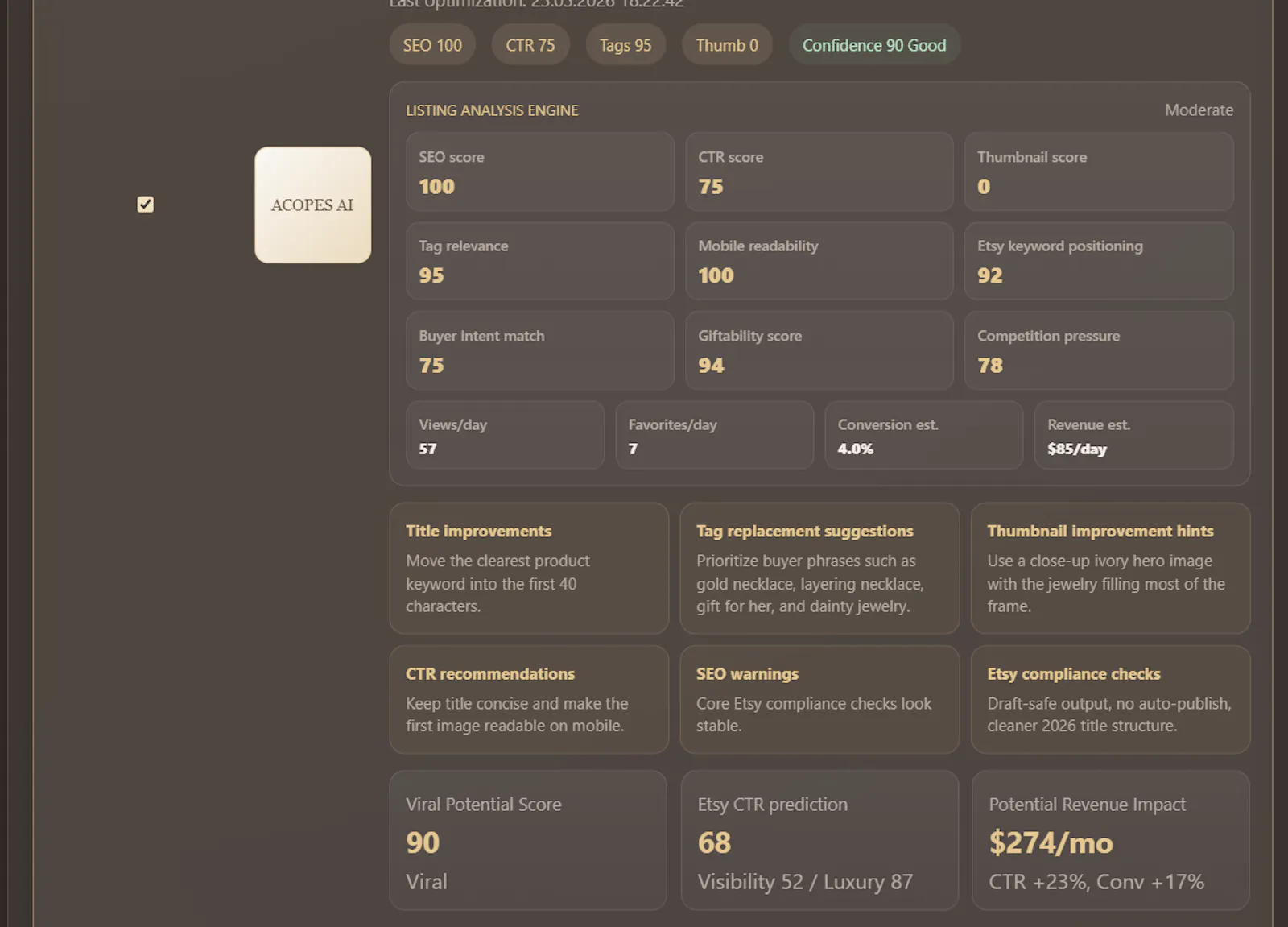Open the Tag replacement suggestions panel
The height and width of the screenshot is (927, 1288).
(x=819, y=569)
